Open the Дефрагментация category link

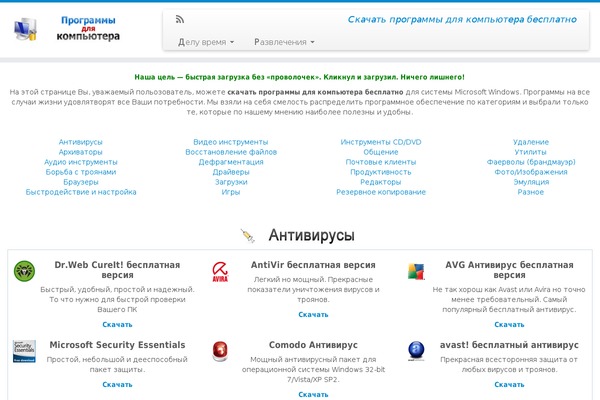231,162
